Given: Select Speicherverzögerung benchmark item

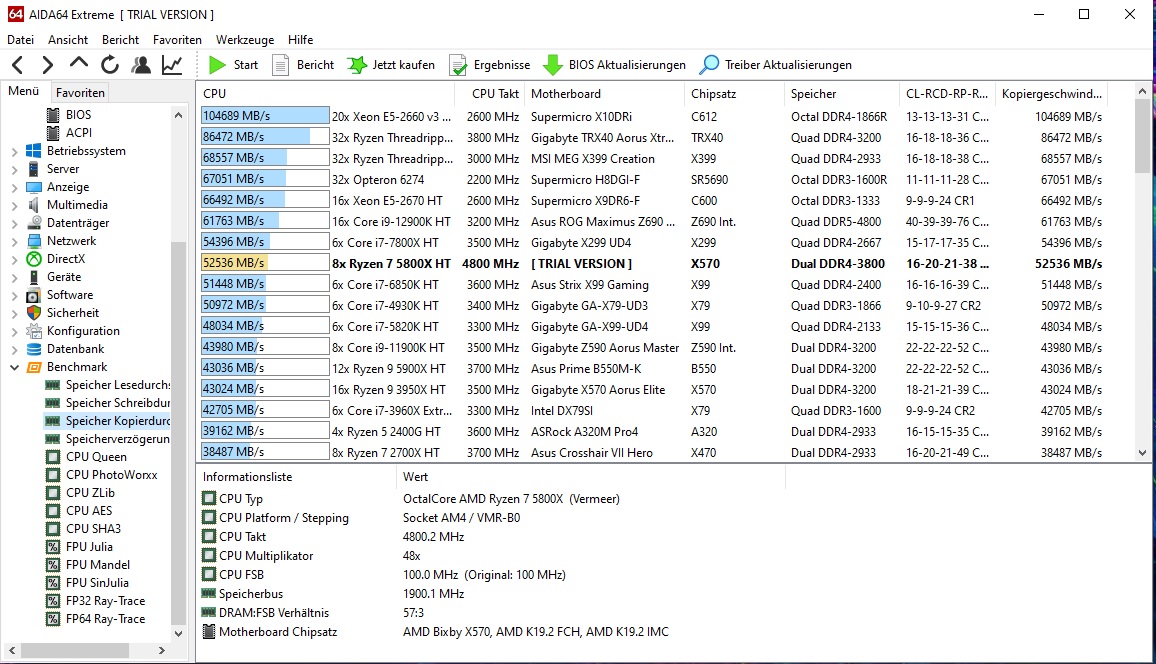Looking at the screenshot, I should [108, 439].
